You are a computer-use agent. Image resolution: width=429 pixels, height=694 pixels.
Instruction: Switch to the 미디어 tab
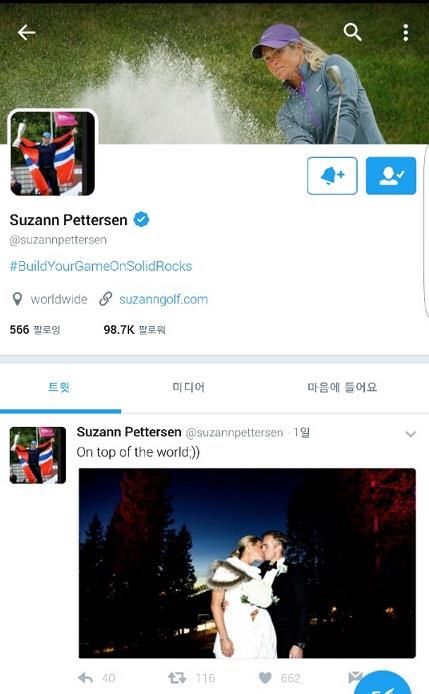pos(189,388)
